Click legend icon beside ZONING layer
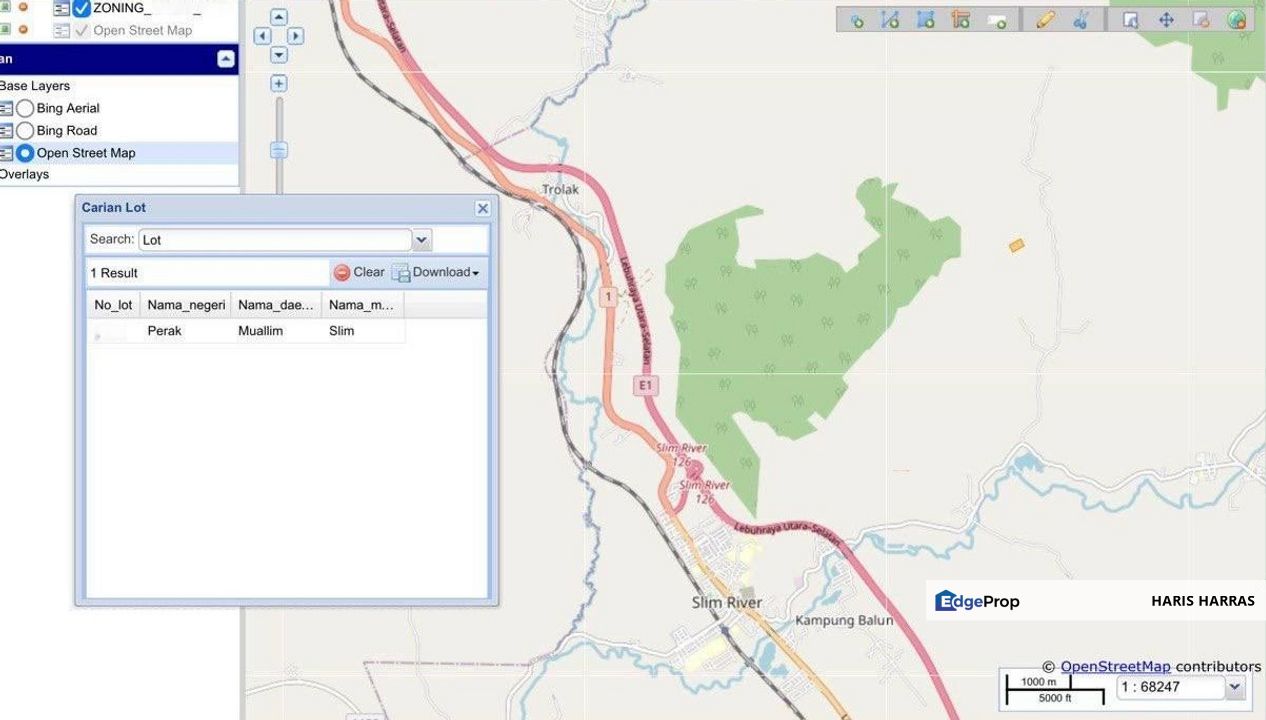The width and height of the screenshot is (1266, 720). point(62,8)
